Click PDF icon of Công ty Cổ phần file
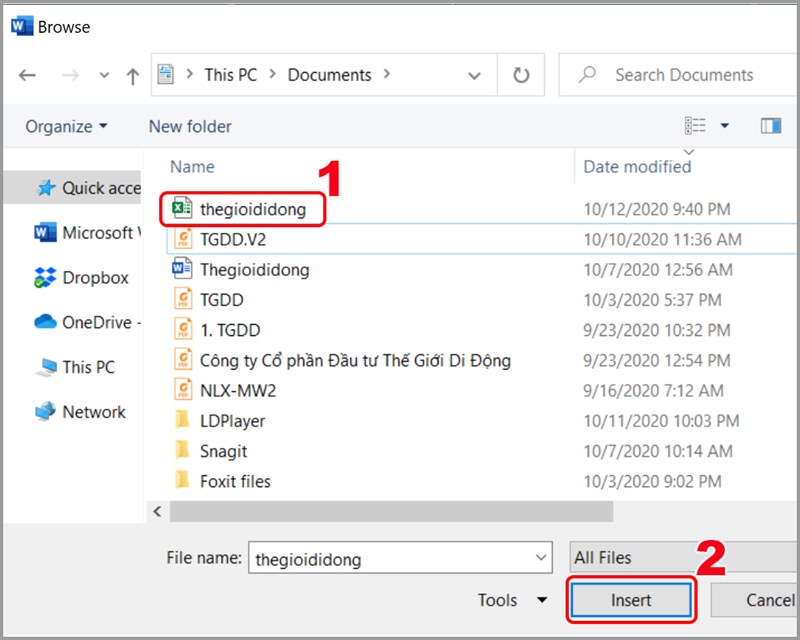The height and width of the screenshot is (640, 800). click(x=183, y=360)
